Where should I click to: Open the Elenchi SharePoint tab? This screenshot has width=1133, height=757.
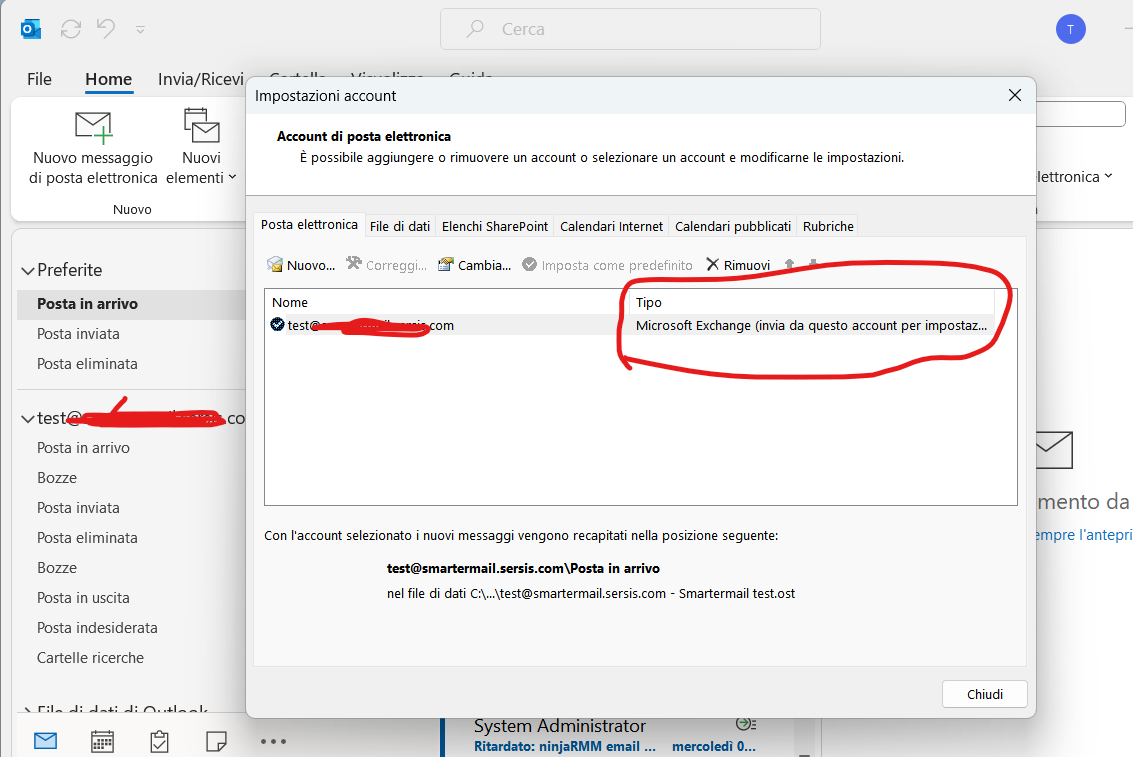click(495, 226)
